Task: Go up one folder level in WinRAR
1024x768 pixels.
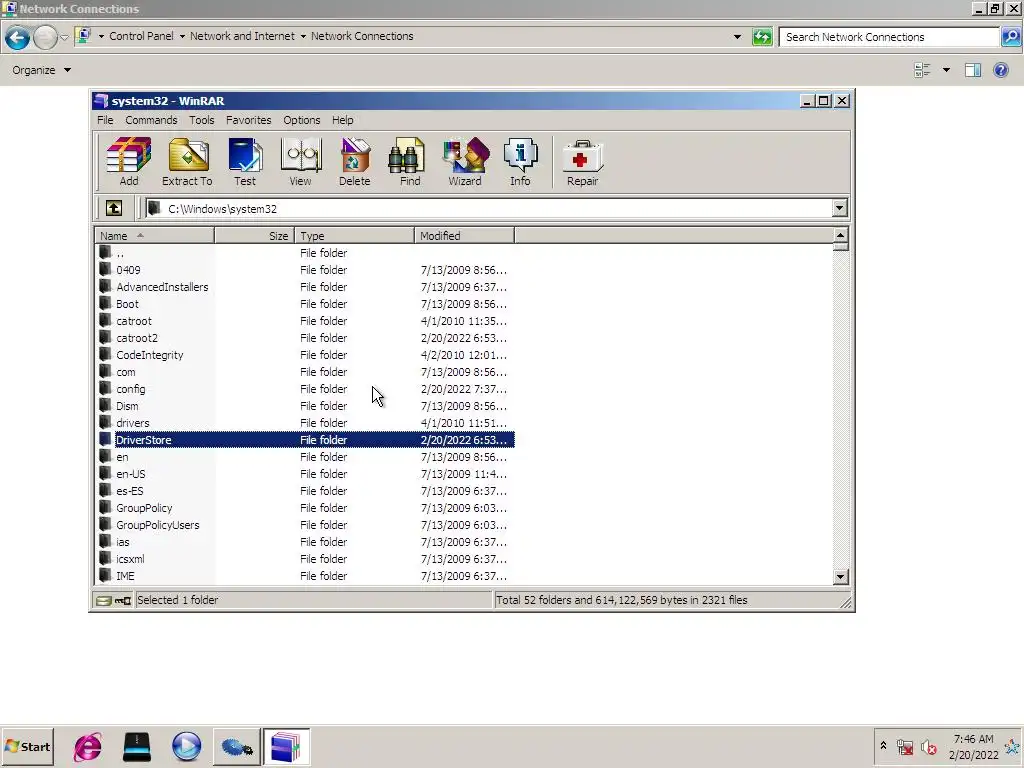Action: point(114,208)
